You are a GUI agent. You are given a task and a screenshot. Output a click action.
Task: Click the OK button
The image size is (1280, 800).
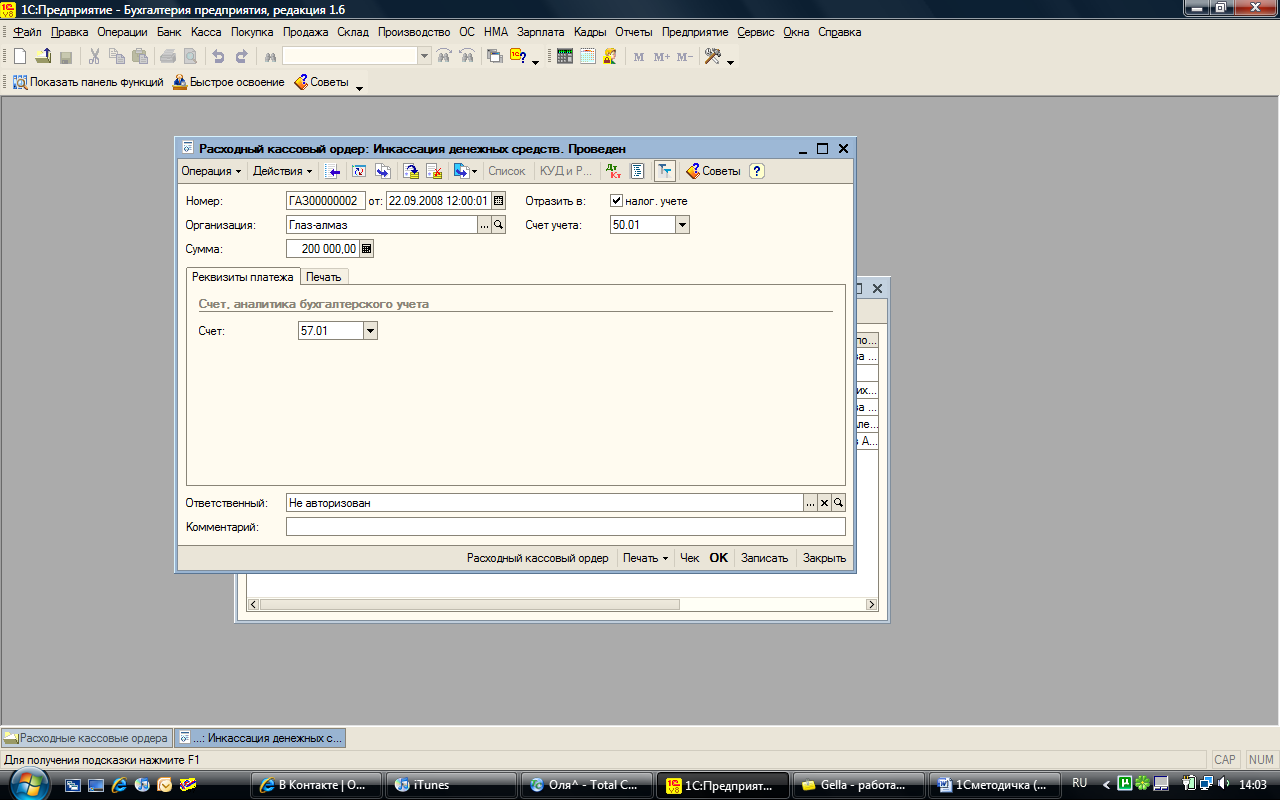coord(719,558)
